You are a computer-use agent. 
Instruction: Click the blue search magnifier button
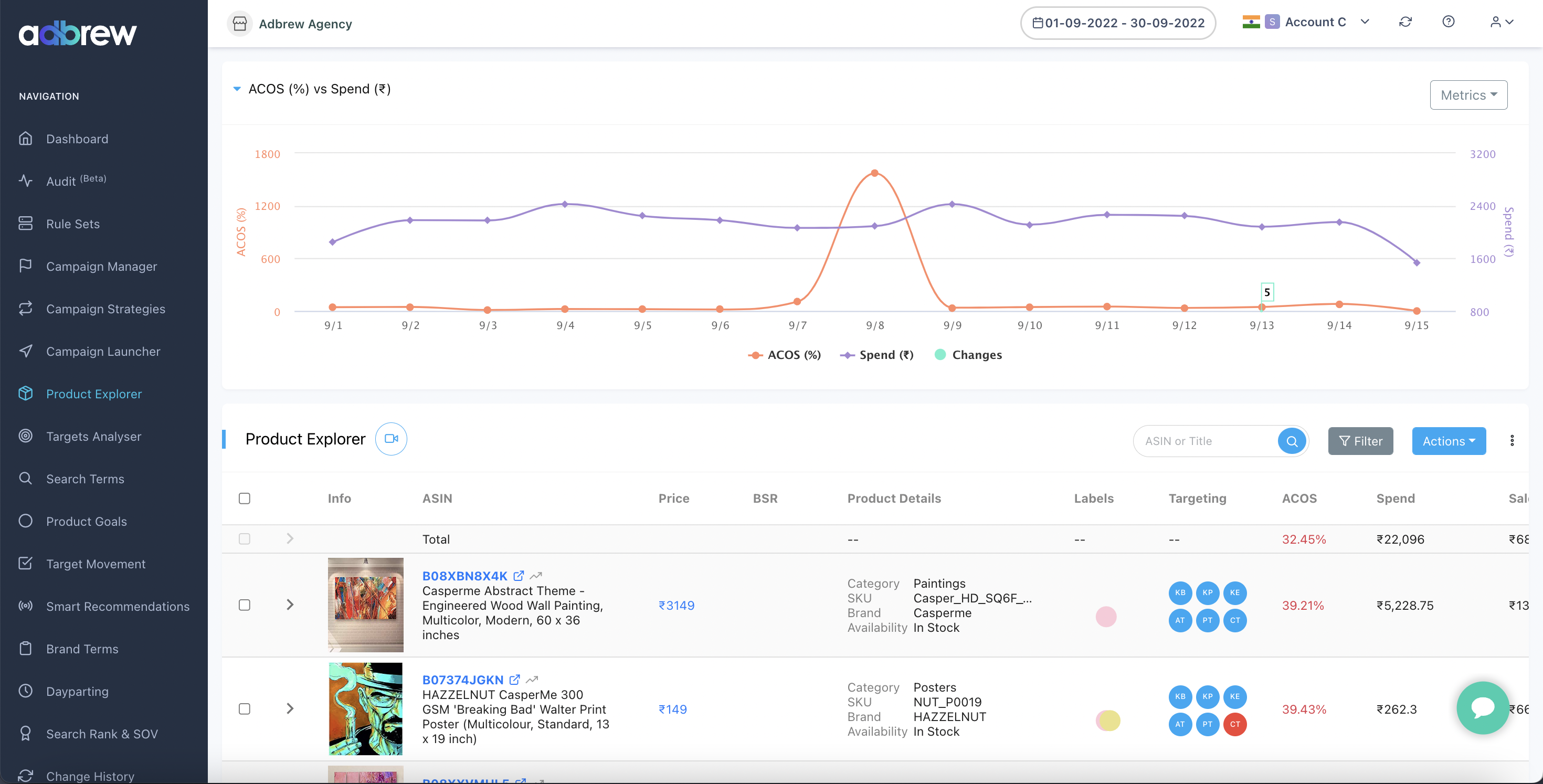[x=1292, y=441]
